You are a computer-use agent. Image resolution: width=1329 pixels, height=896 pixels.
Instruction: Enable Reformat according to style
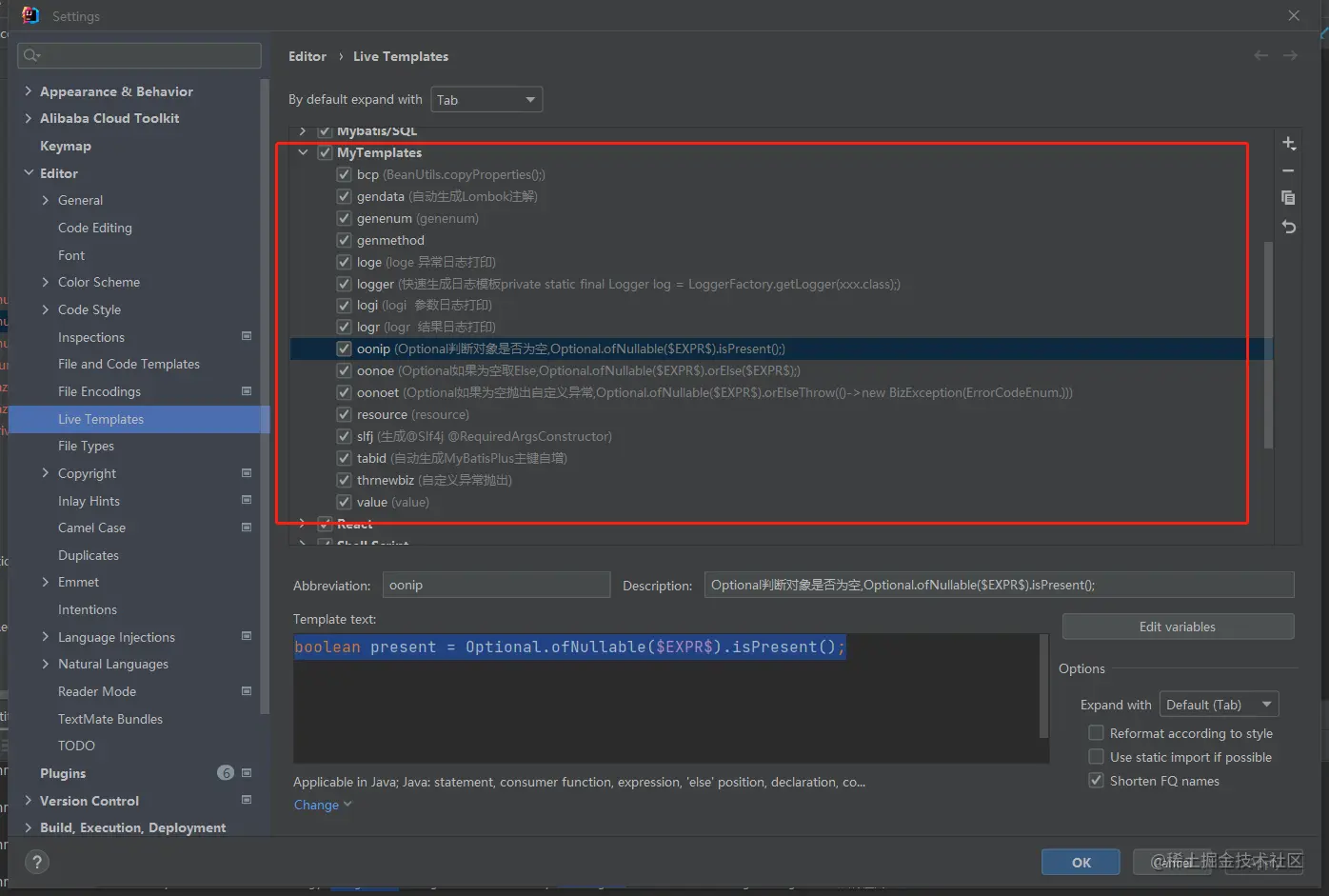coord(1097,733)
